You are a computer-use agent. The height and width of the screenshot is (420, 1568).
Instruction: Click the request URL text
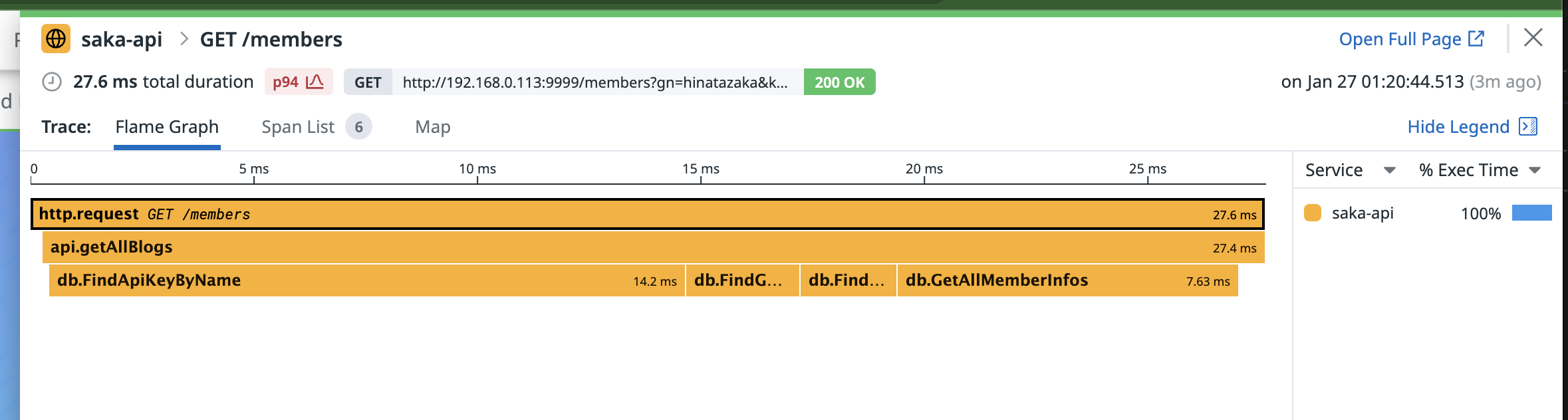(x=596, y=82)
